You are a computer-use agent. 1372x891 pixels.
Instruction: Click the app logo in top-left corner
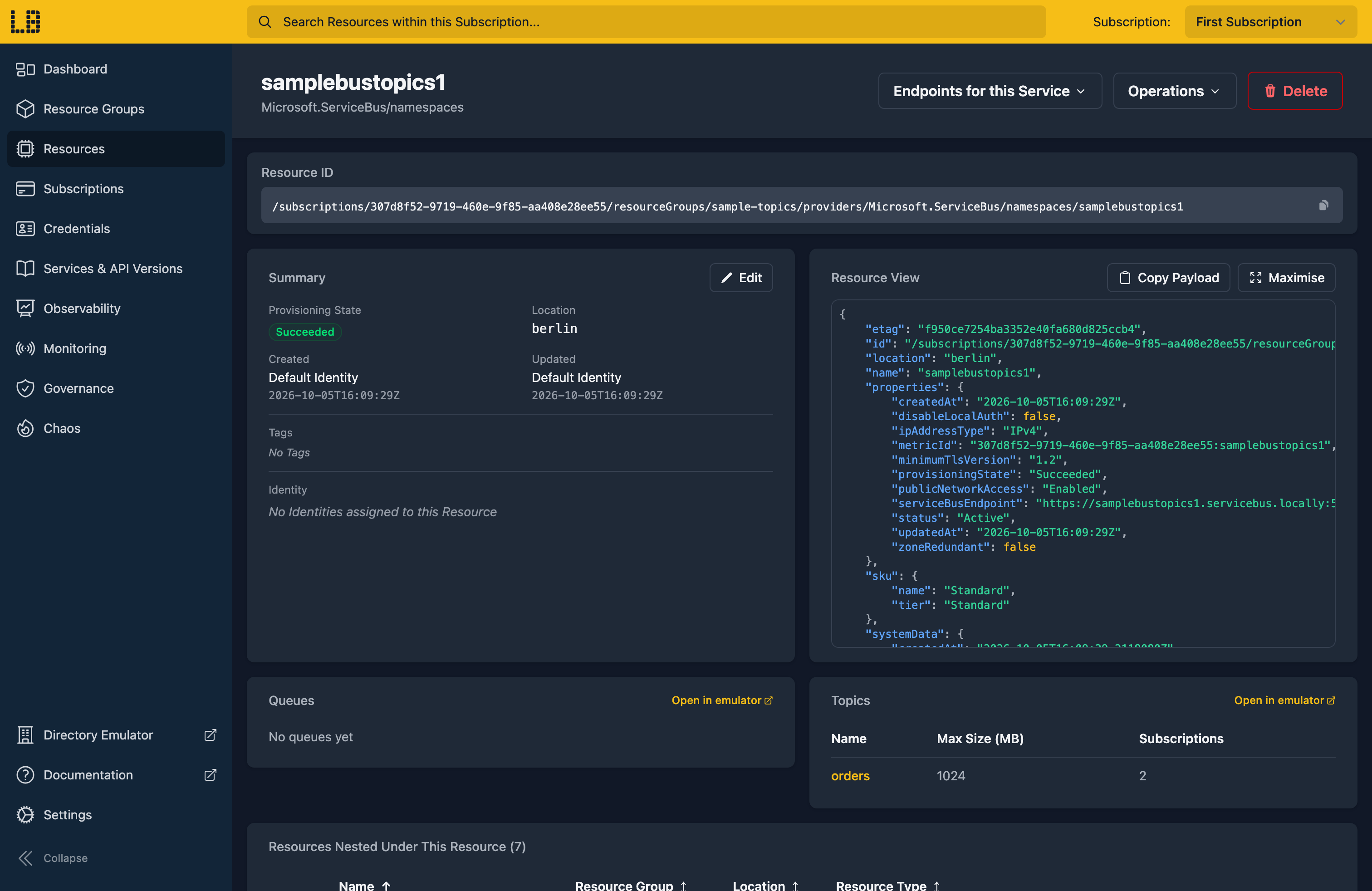[x=25, y=21]
